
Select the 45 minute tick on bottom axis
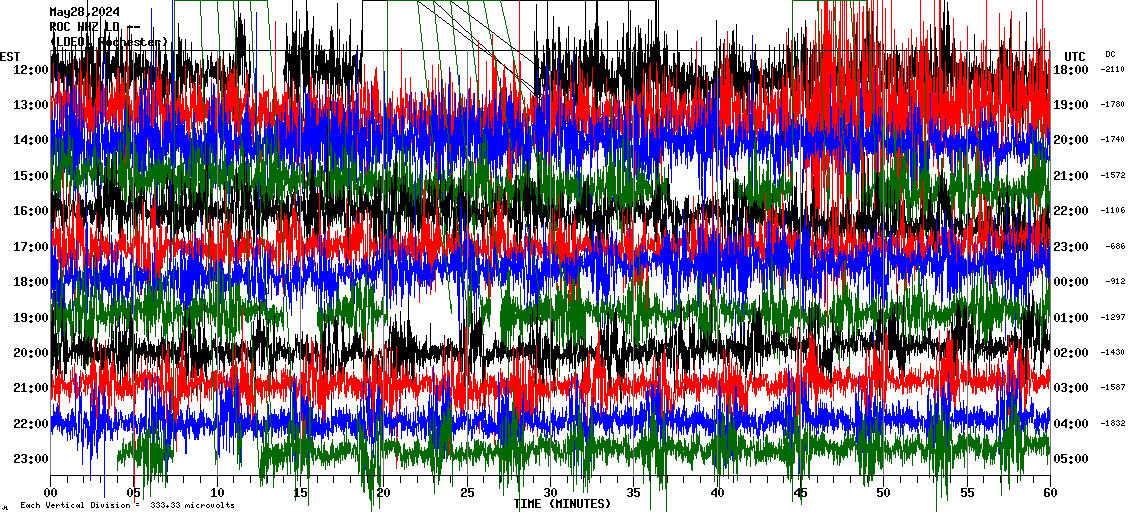tap(800, 493)
